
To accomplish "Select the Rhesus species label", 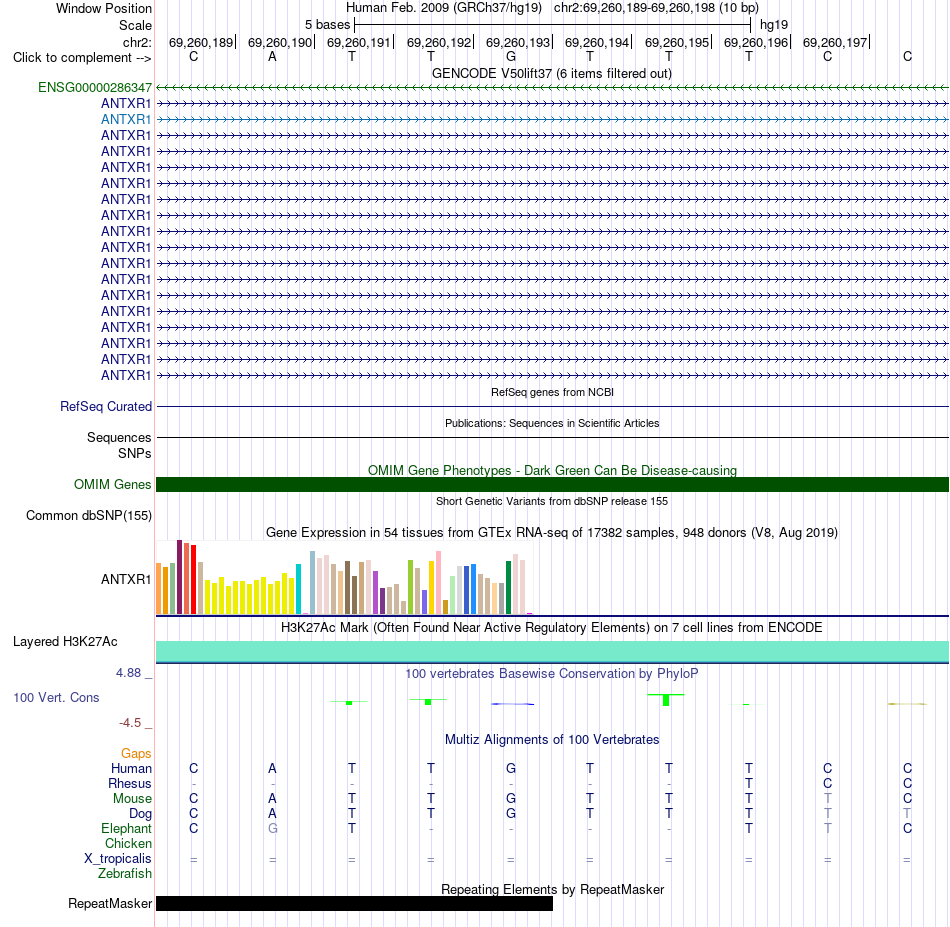I will pos(130,783).
